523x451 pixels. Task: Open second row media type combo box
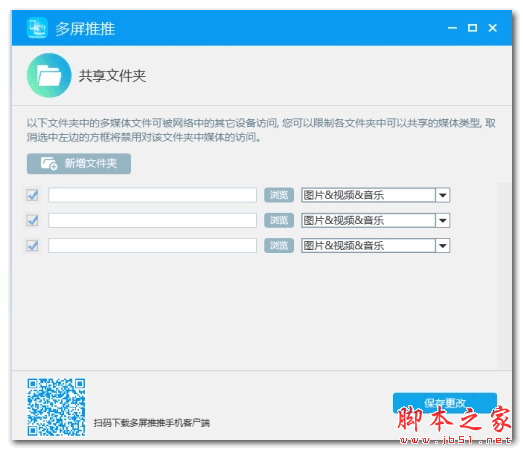tap(376, 220)
